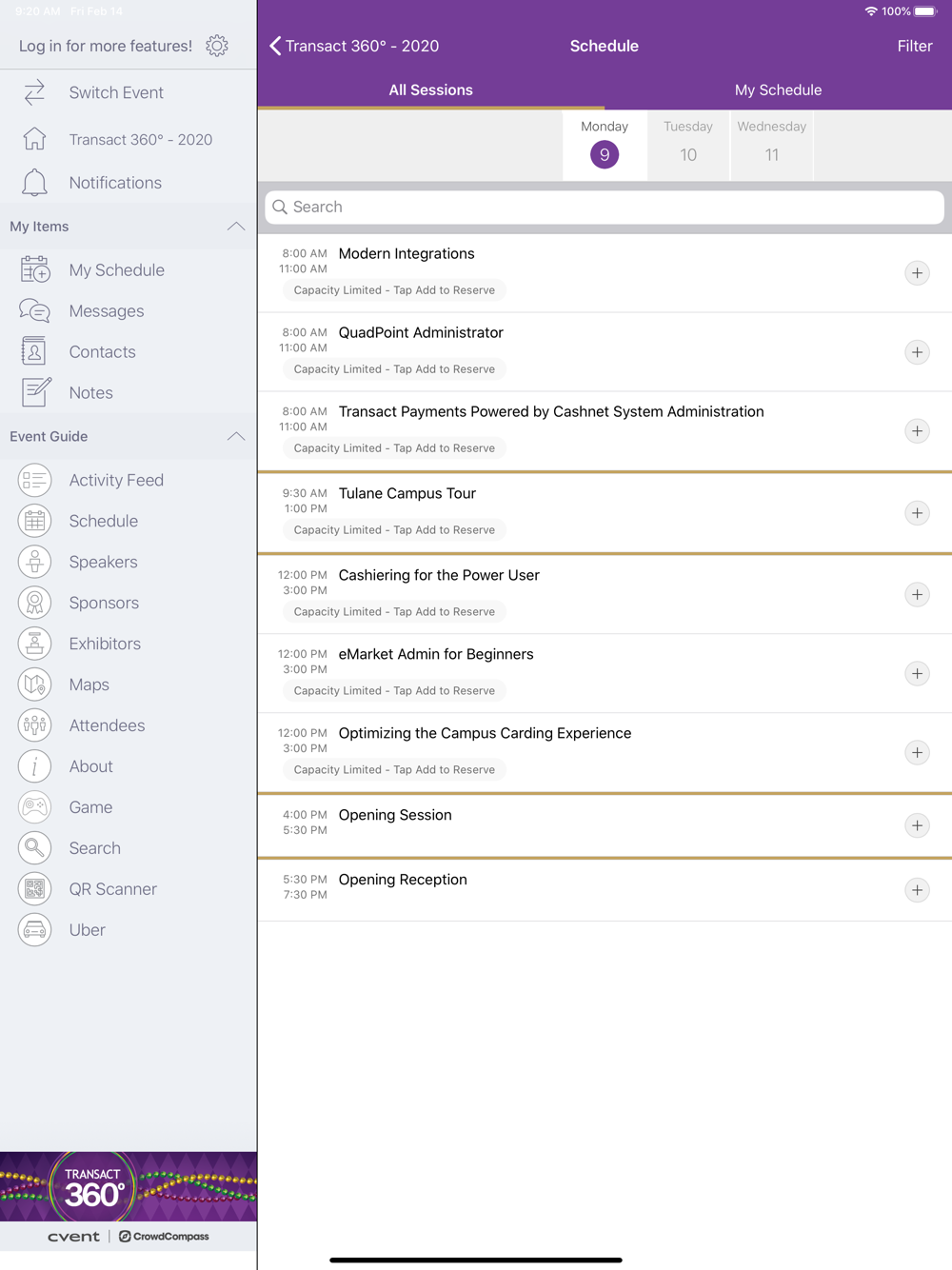Tap the Speakers podium icon
This screenshot has height=1270, width=952.
34,563
